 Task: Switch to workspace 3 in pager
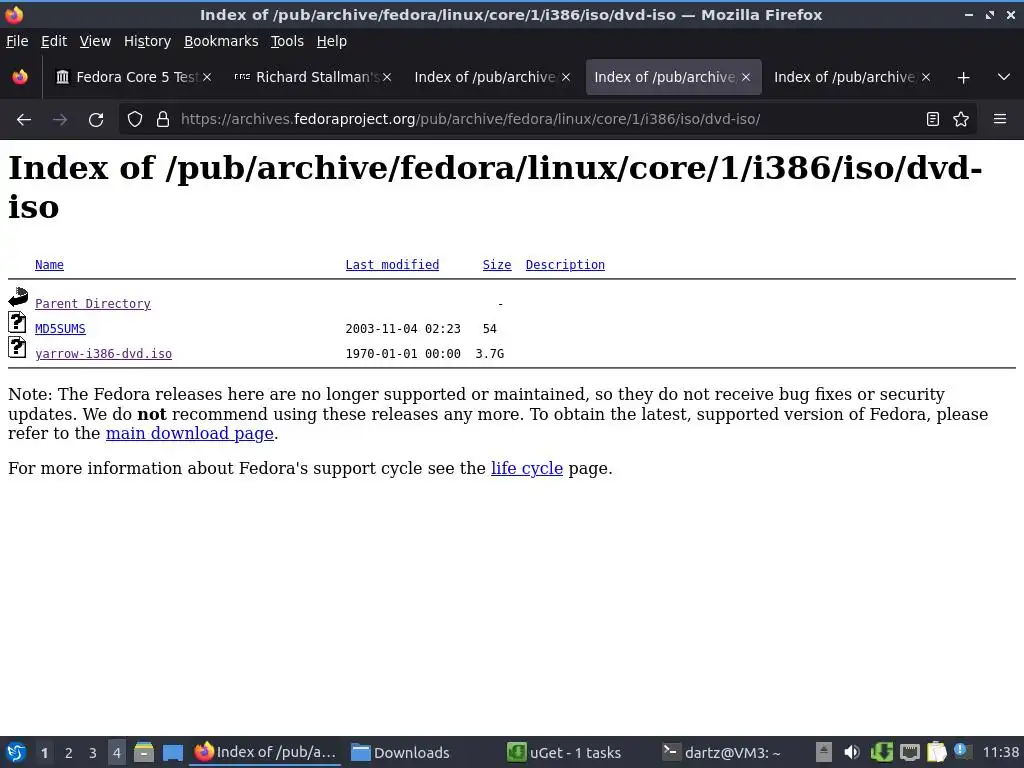click(x=93, y=753)
